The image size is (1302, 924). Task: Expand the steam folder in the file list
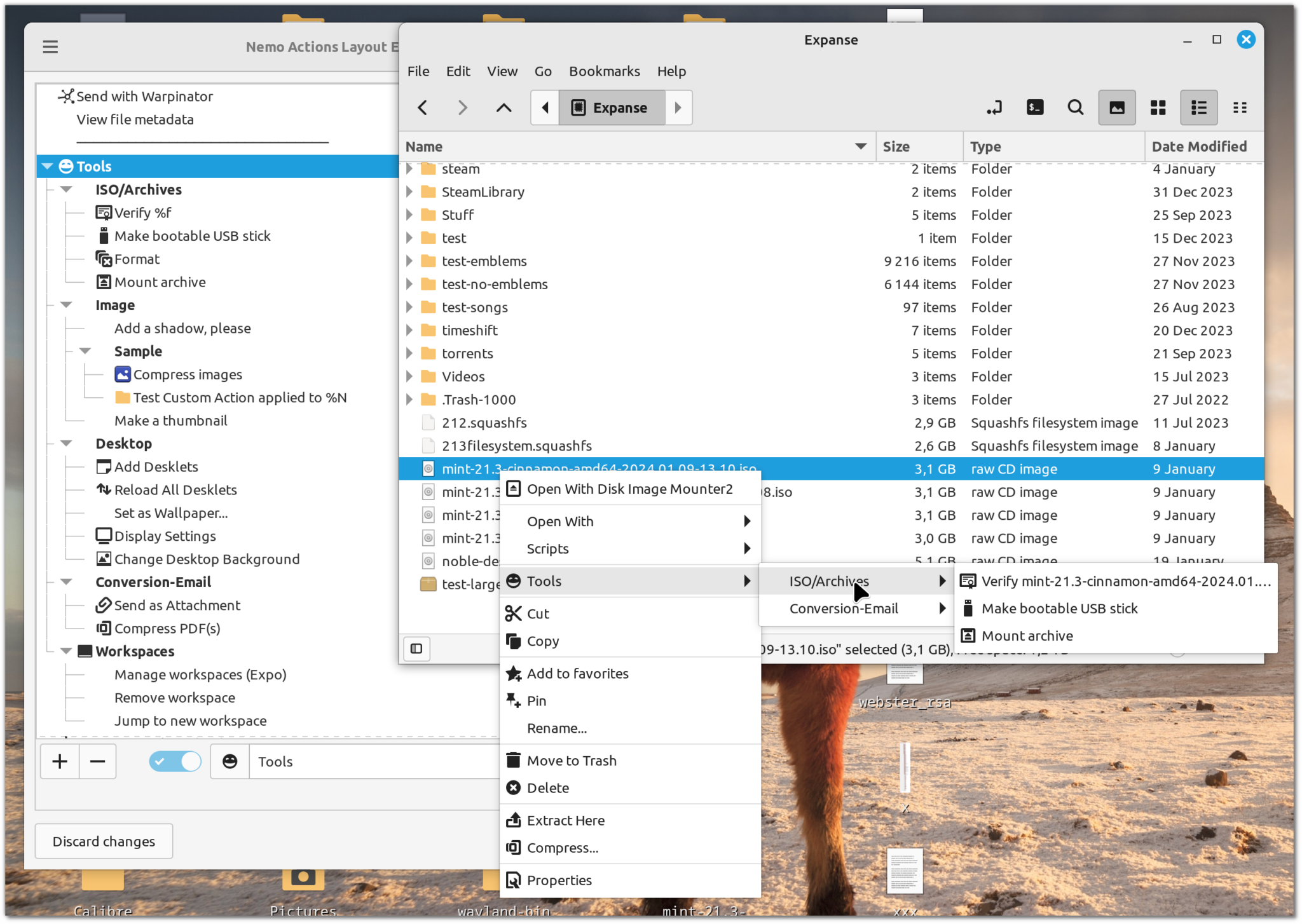(x=409, y=168)
